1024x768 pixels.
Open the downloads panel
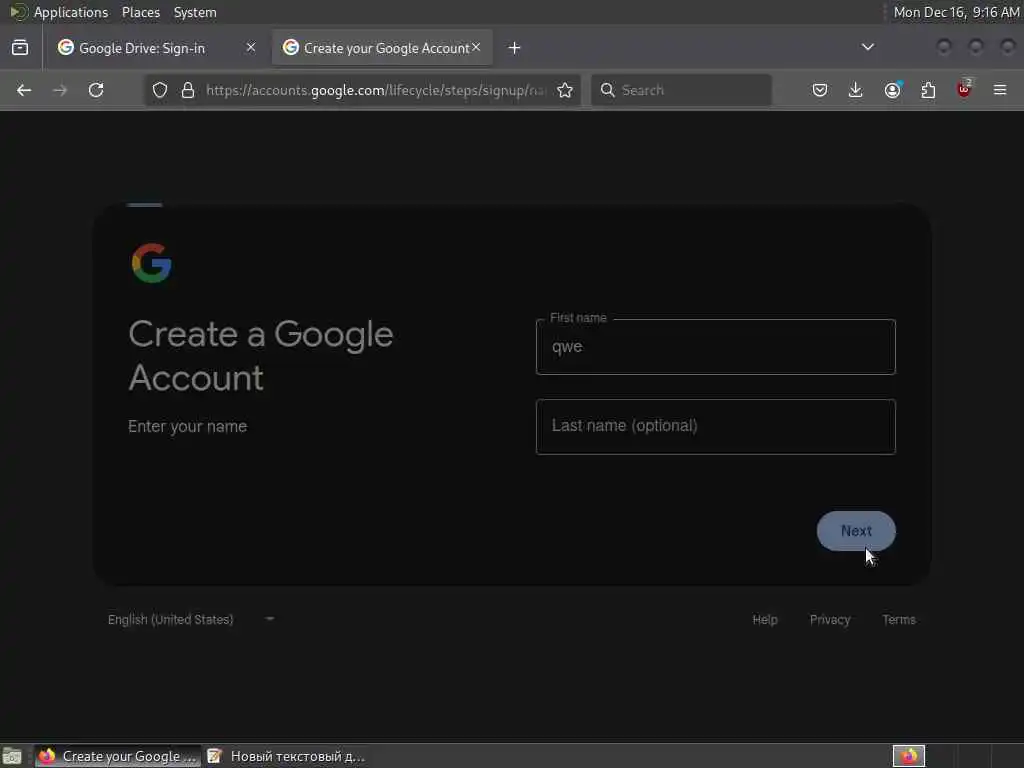coord(856,90)
